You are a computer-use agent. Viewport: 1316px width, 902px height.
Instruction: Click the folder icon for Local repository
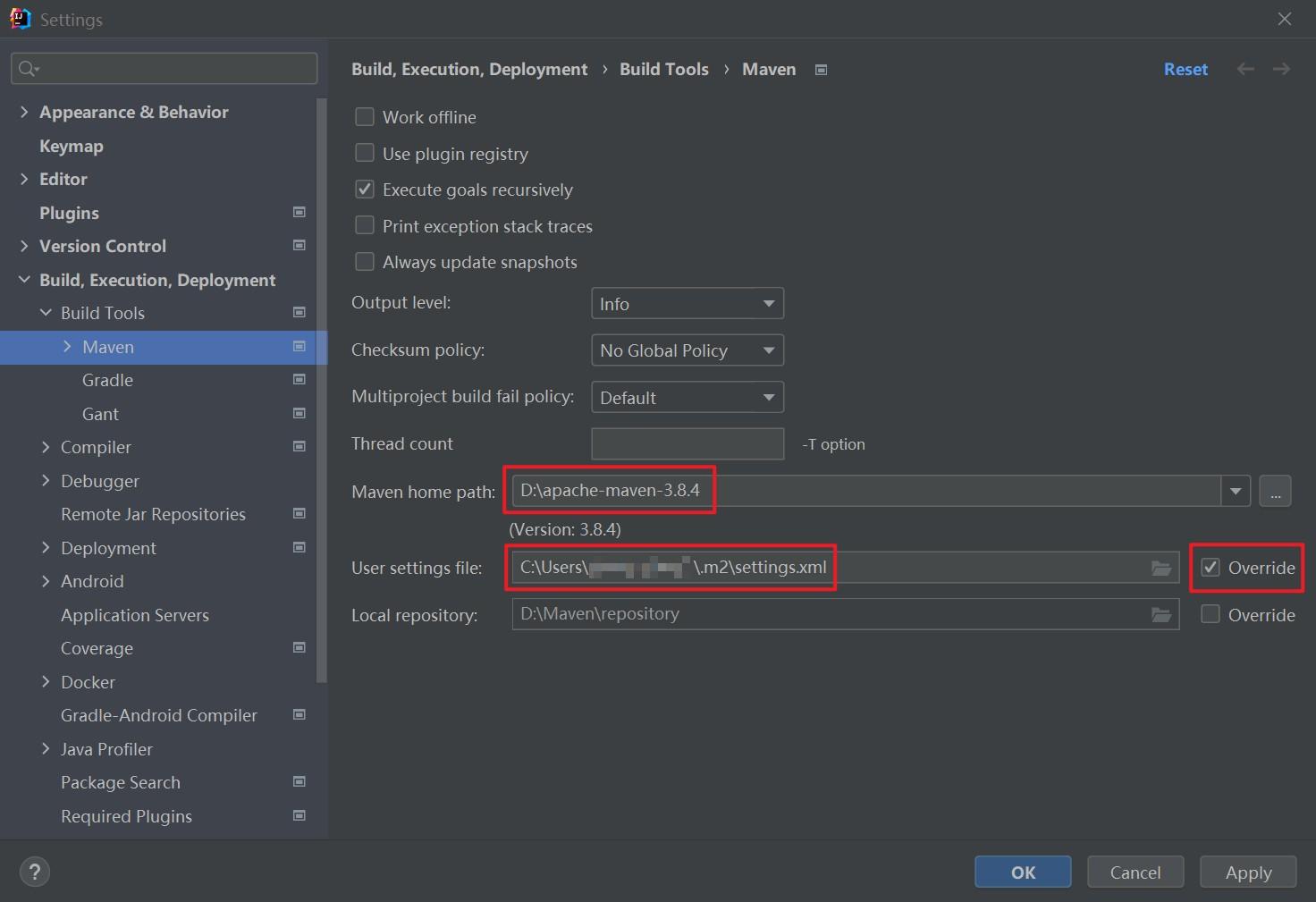point(1160,615)
